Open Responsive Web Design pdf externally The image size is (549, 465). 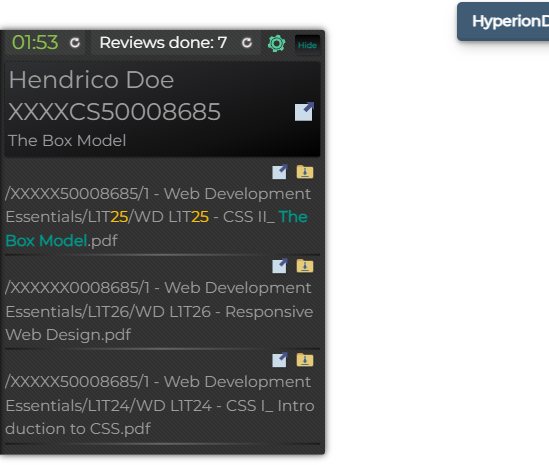tap(280, 266)
